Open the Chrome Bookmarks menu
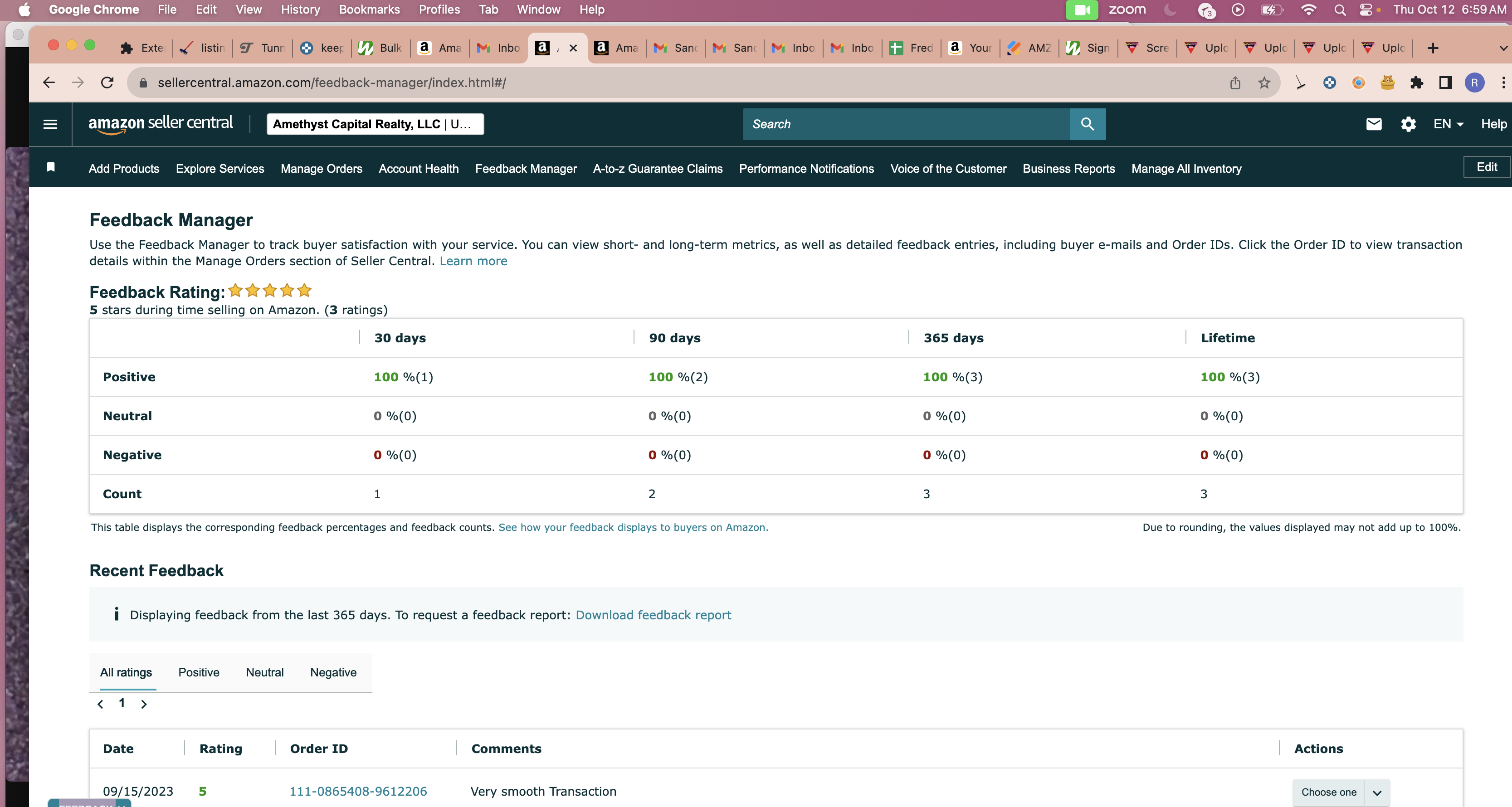 click(x=369, y=10)
